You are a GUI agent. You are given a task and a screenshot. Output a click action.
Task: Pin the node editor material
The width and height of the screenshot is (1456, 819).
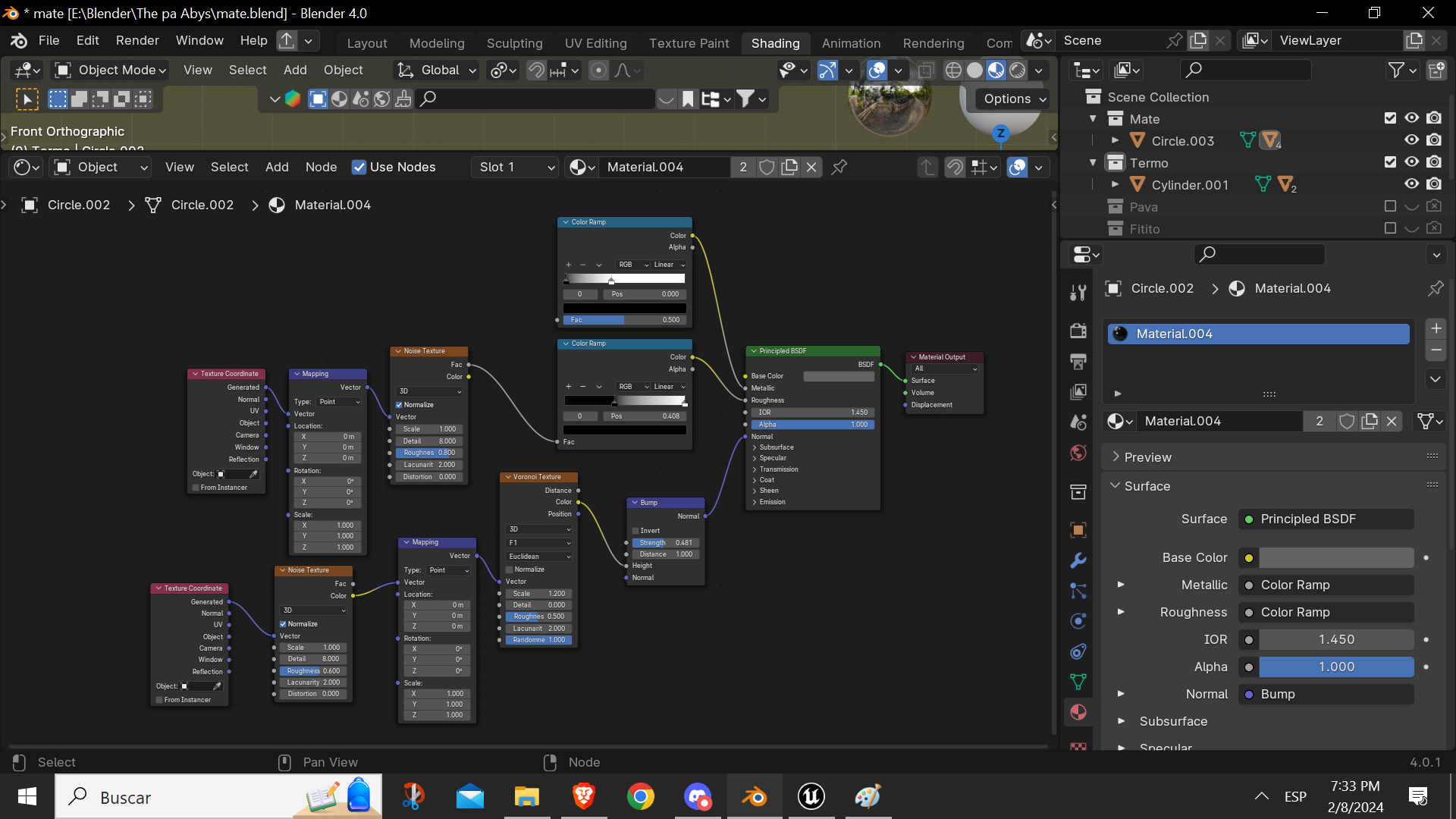point(839,167)
